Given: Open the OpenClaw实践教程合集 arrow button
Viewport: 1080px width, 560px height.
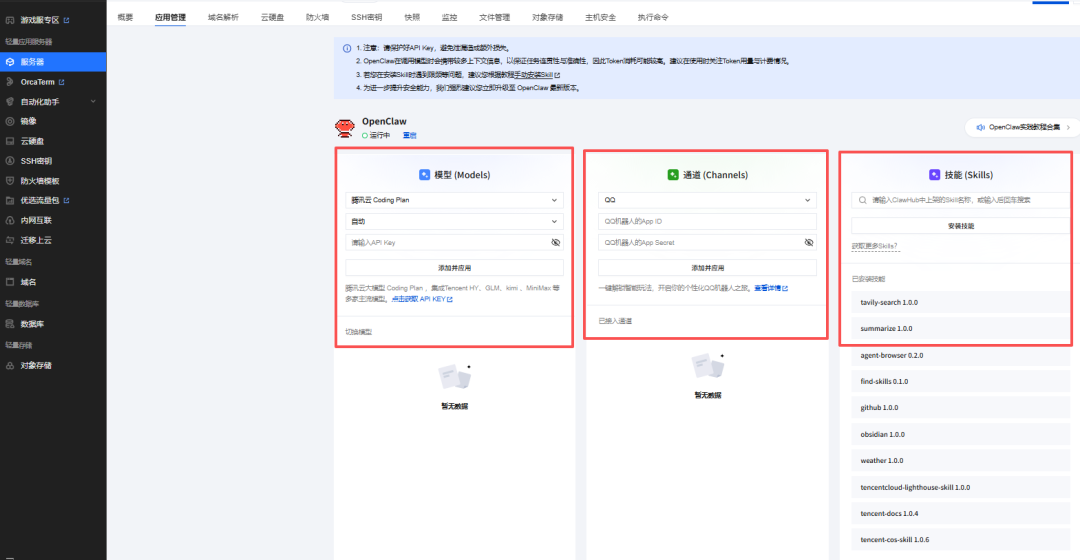Looking at the screenshot, I should 1068,127.
